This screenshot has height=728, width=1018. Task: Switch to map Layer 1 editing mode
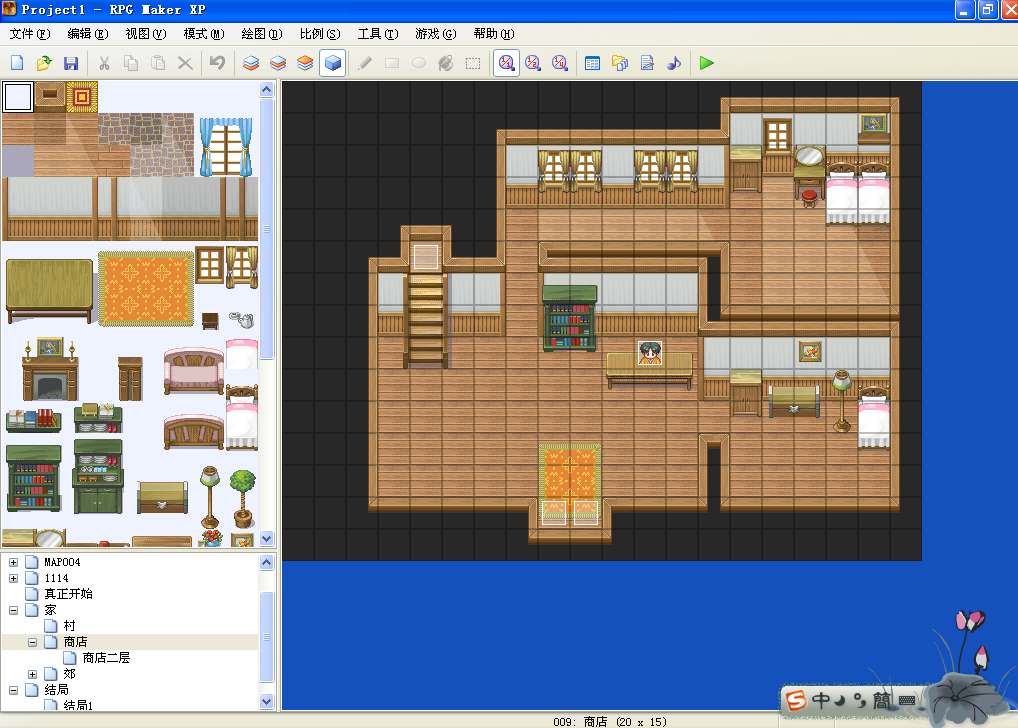tap(251, 63)
